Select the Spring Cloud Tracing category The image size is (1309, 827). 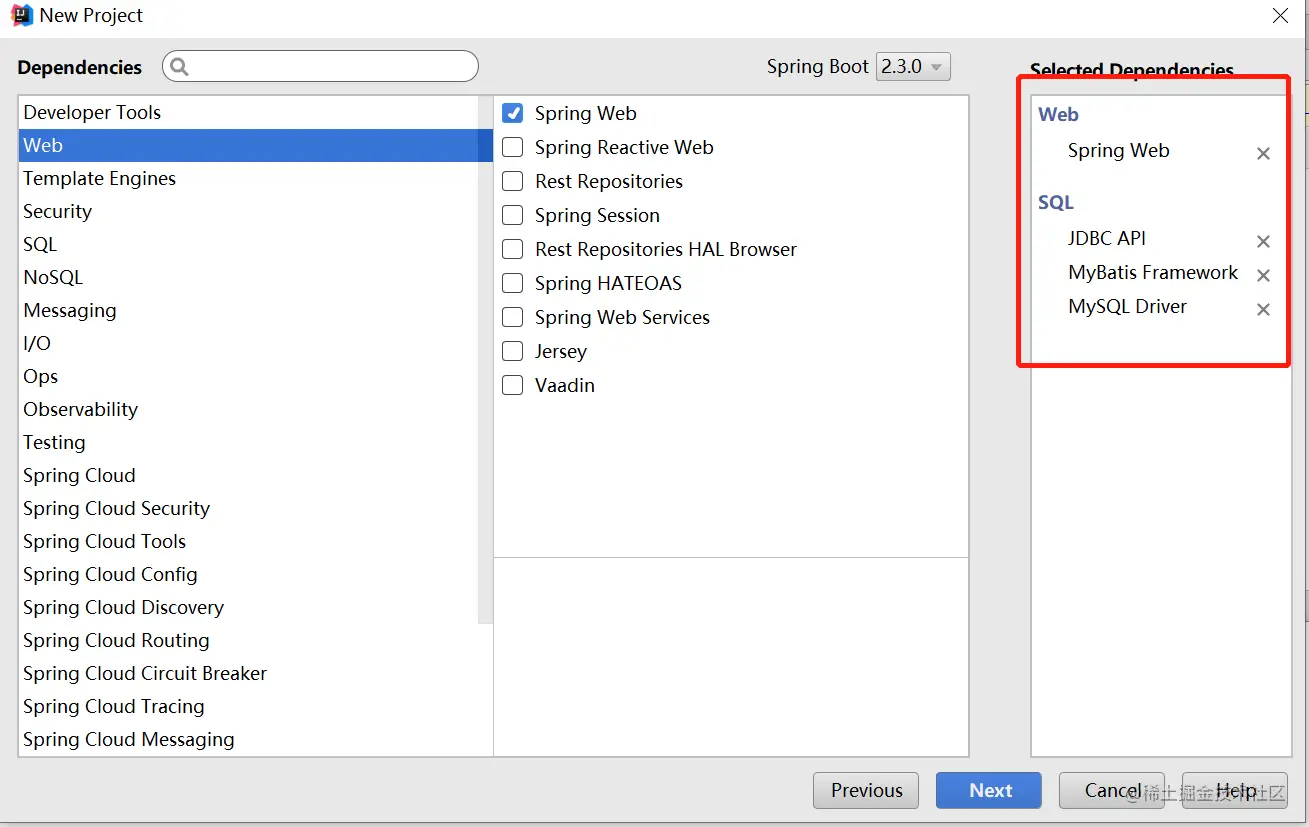tap(249, 706)
